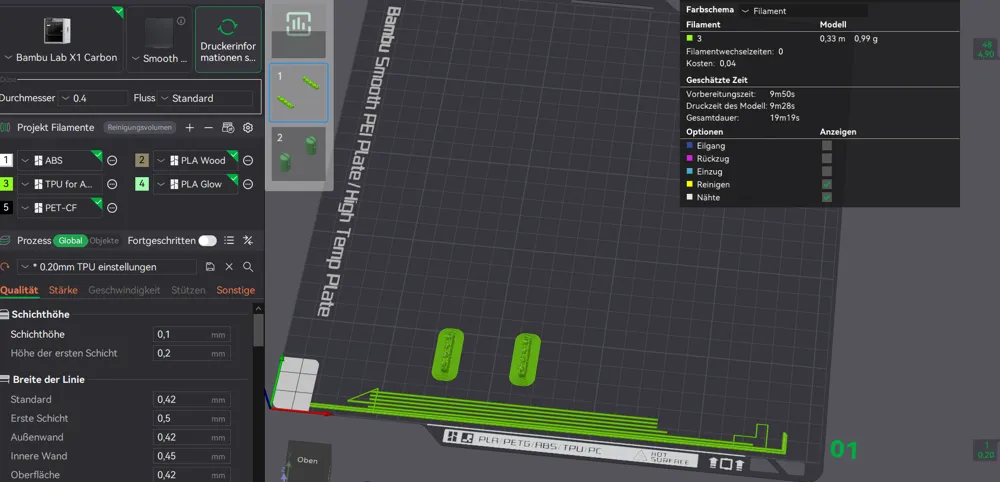The image size is (1000, 482).
Task: Select plate 1 thumbnail
Action: pyautogui.click(x=298, y=92)
